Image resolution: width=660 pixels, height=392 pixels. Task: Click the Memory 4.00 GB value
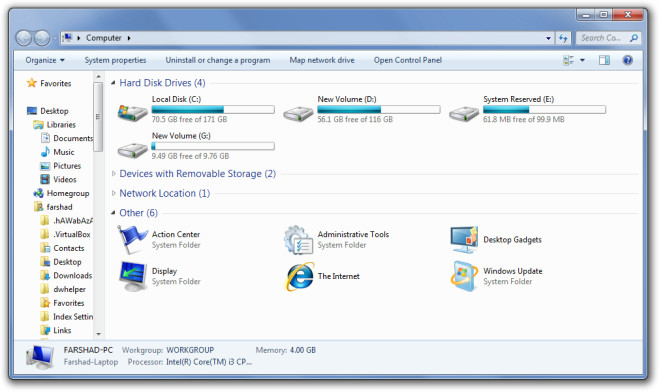(x=303, y=350)
